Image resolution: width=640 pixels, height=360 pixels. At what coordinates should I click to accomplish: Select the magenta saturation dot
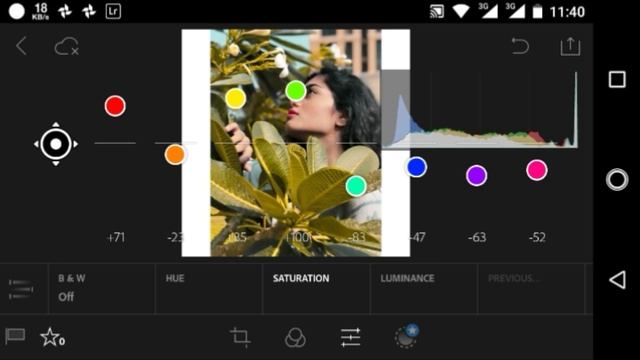tap(537, 170)
